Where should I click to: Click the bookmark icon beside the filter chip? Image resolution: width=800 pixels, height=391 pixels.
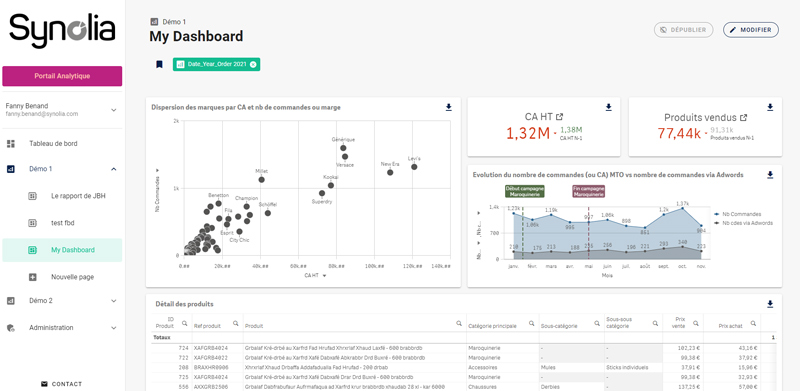click(159, 64)
